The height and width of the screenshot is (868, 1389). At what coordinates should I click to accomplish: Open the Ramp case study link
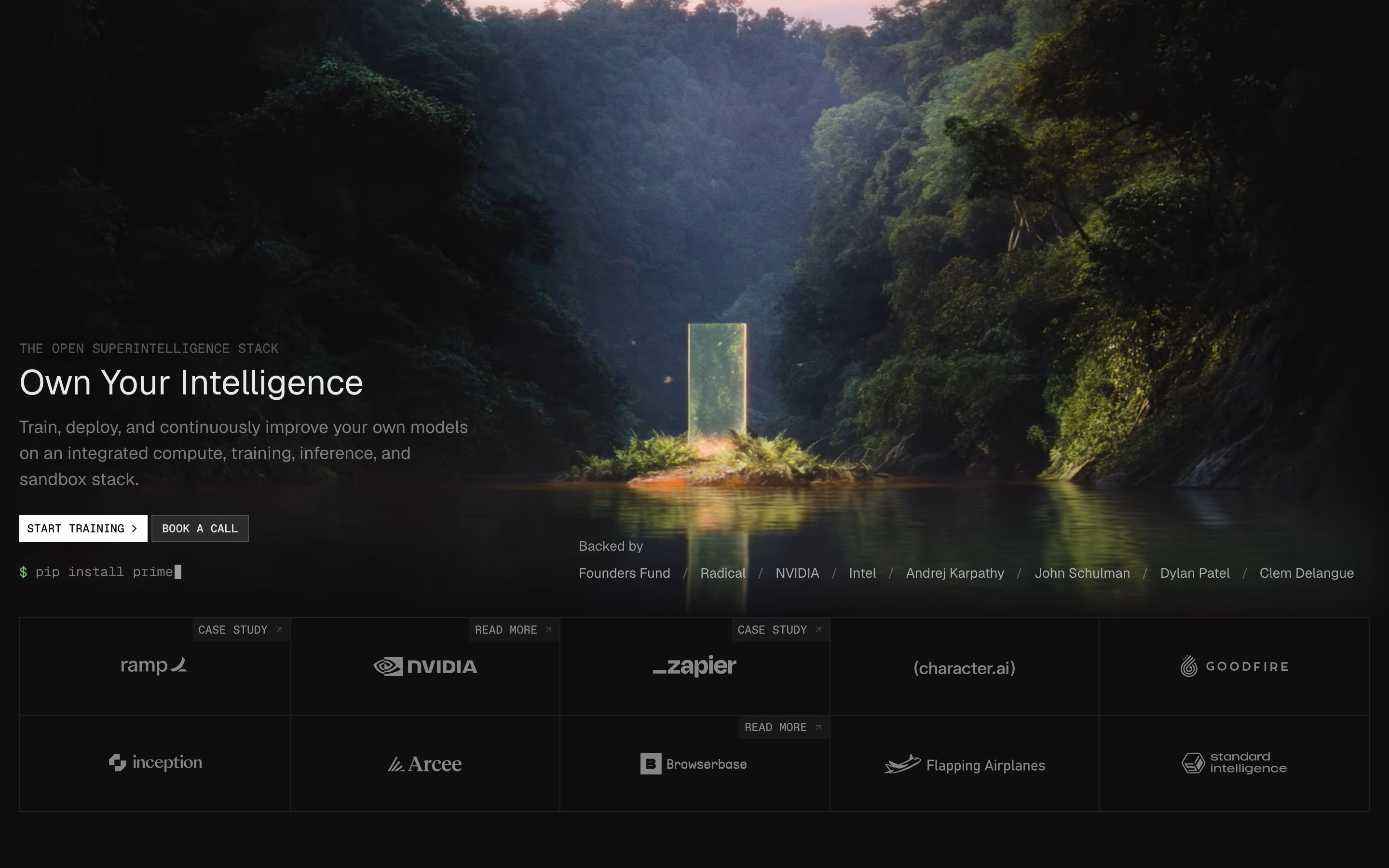tap(241, 630)
